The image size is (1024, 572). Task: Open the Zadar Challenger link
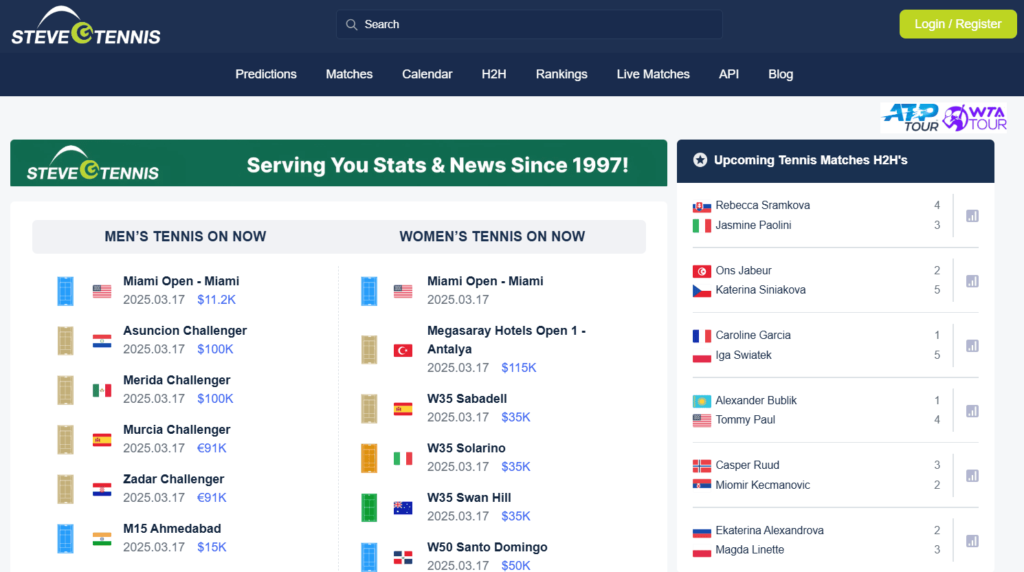tap(173, 480)
